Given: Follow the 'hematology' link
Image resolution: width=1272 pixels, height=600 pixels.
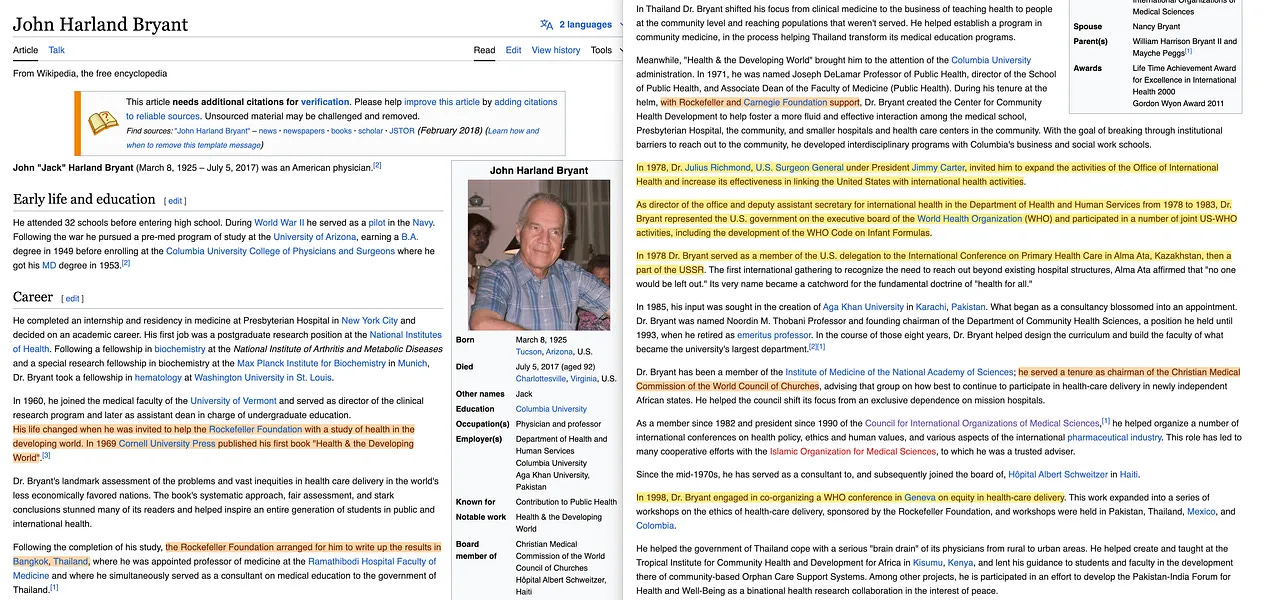Looking at the screenshot, I should [x=158, y=377].
